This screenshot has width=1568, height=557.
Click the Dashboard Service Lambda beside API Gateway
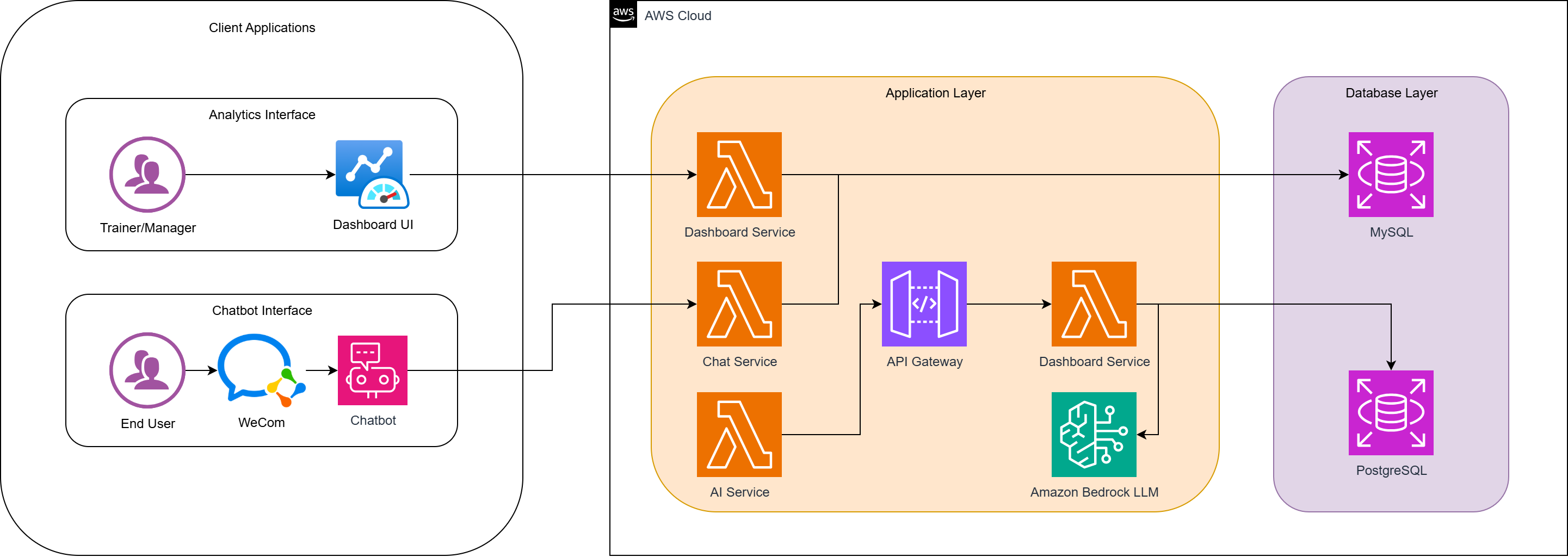point(1093,304)
